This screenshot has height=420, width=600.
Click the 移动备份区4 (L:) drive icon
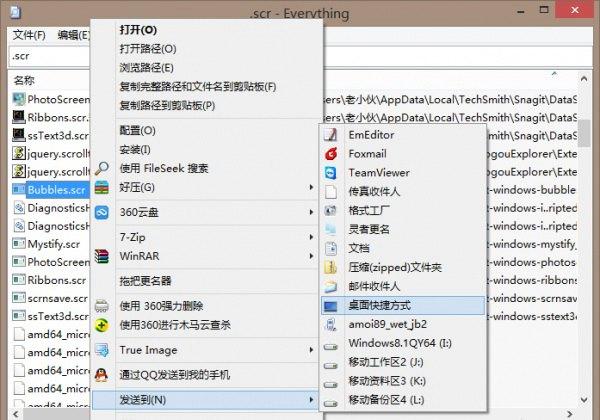pos(331,403)
